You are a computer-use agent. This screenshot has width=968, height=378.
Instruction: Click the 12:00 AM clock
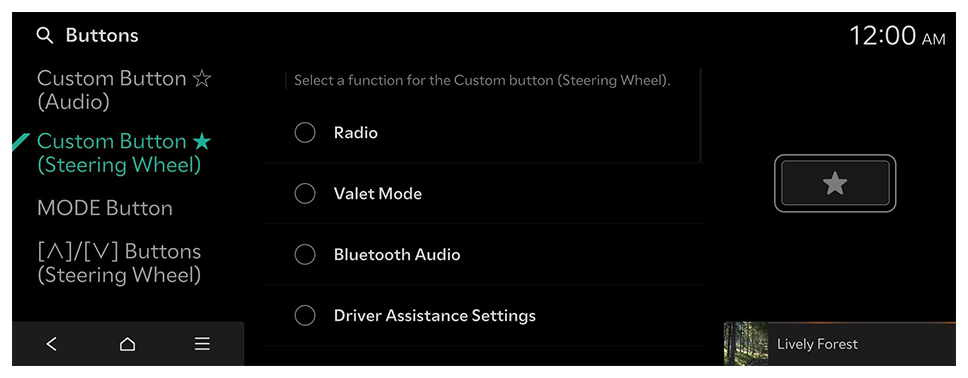897,36
